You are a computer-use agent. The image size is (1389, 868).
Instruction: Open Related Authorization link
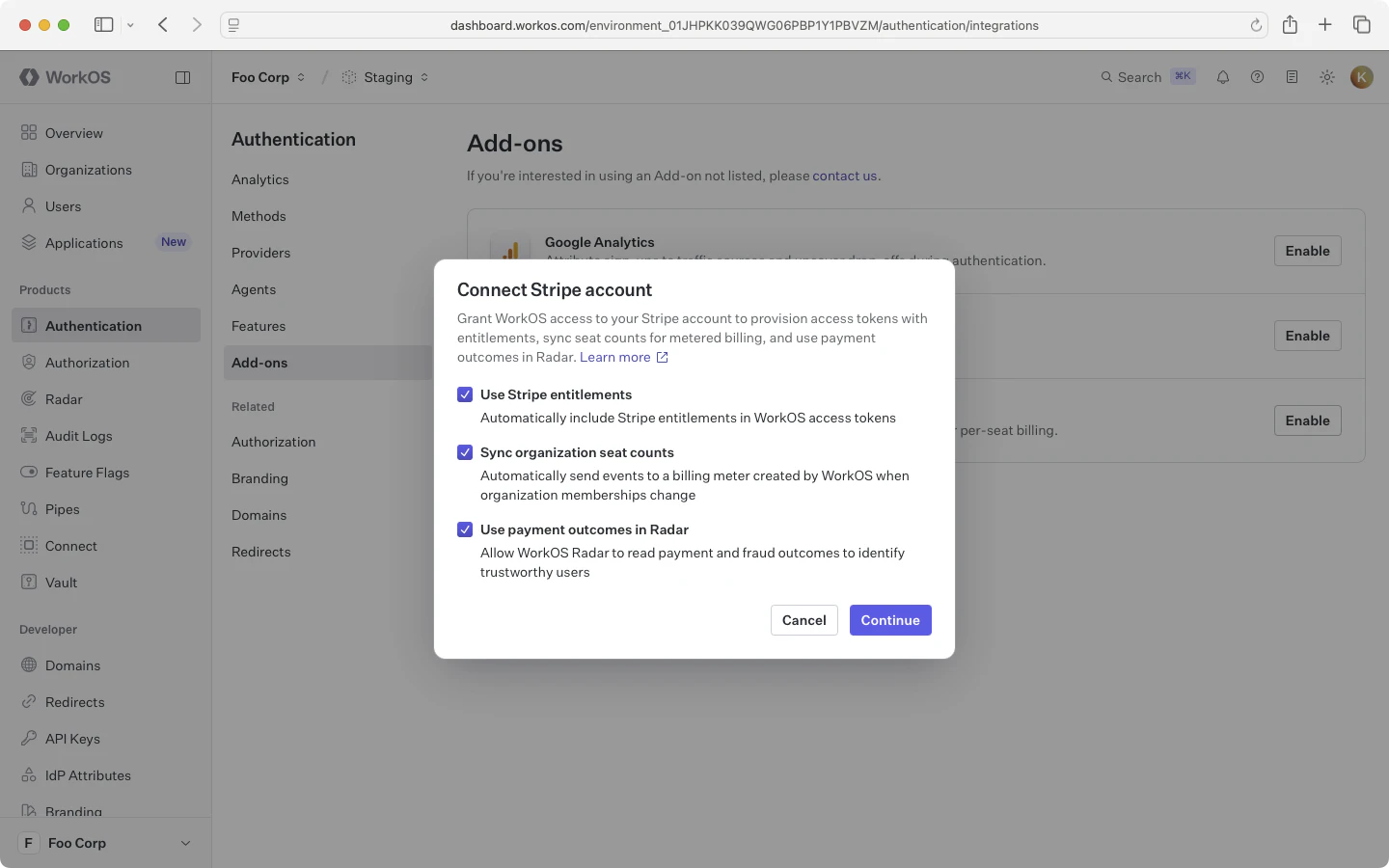[x=274, y=442]
